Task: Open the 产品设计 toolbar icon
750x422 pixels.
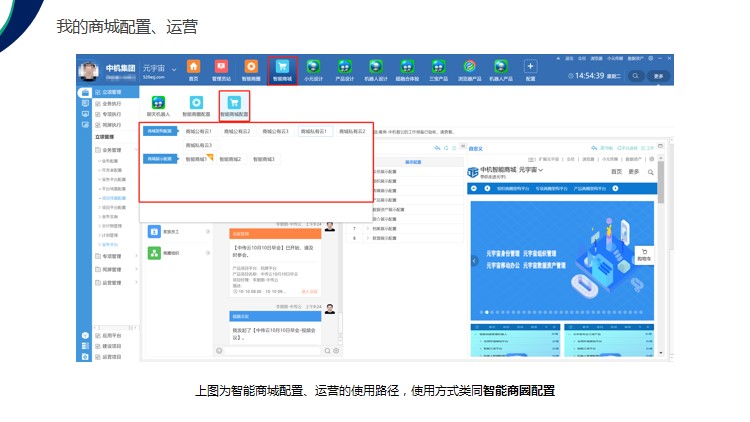Action: pyautogui.click(x=344, y=67)
